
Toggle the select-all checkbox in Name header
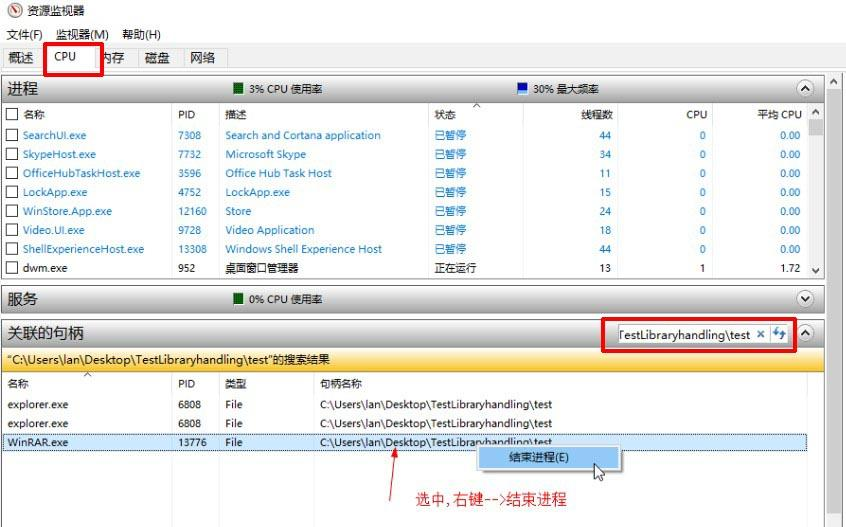pos(12,115)
